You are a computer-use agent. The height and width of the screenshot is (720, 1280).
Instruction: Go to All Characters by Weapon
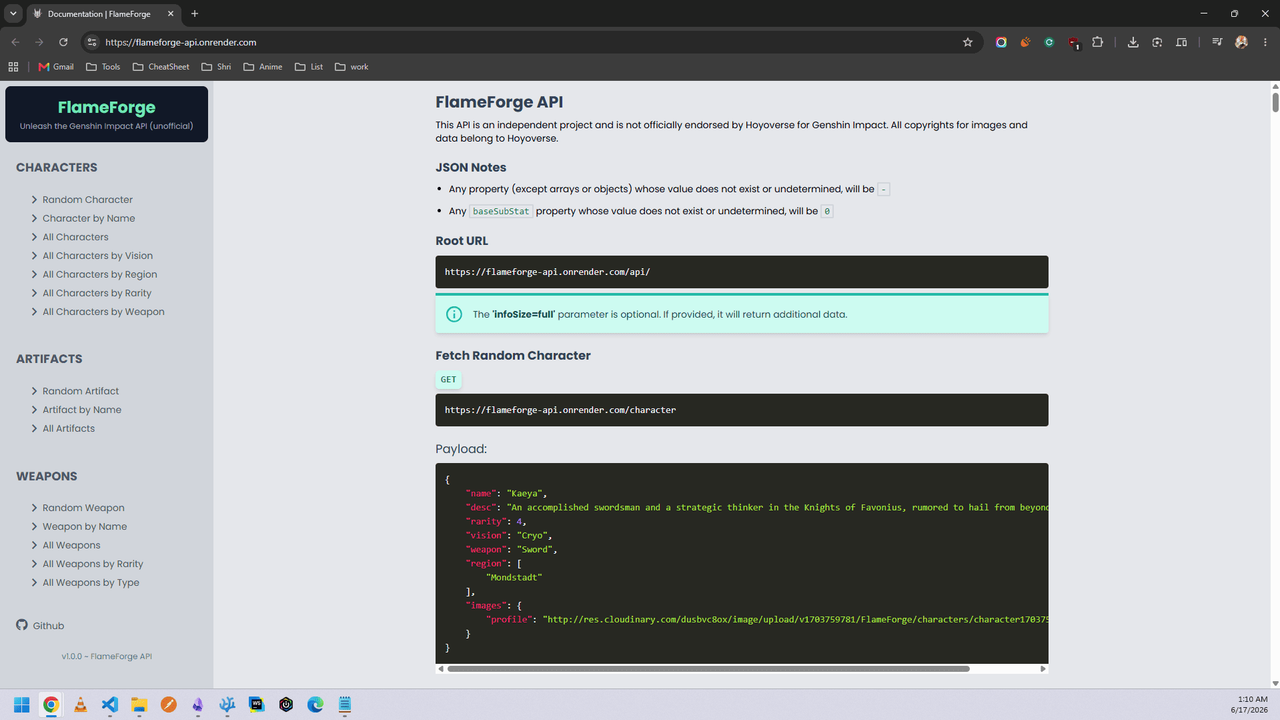(103, 312)
